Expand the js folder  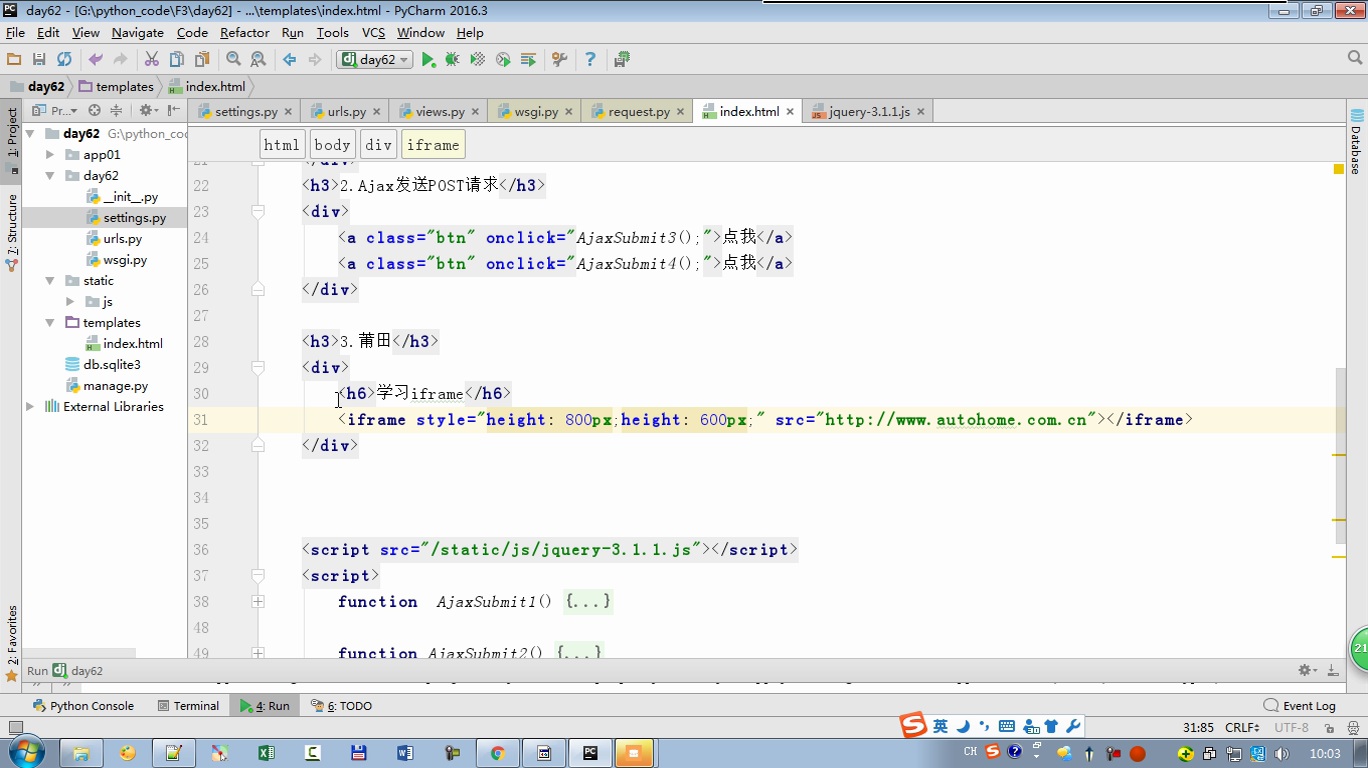coord(70,302)
